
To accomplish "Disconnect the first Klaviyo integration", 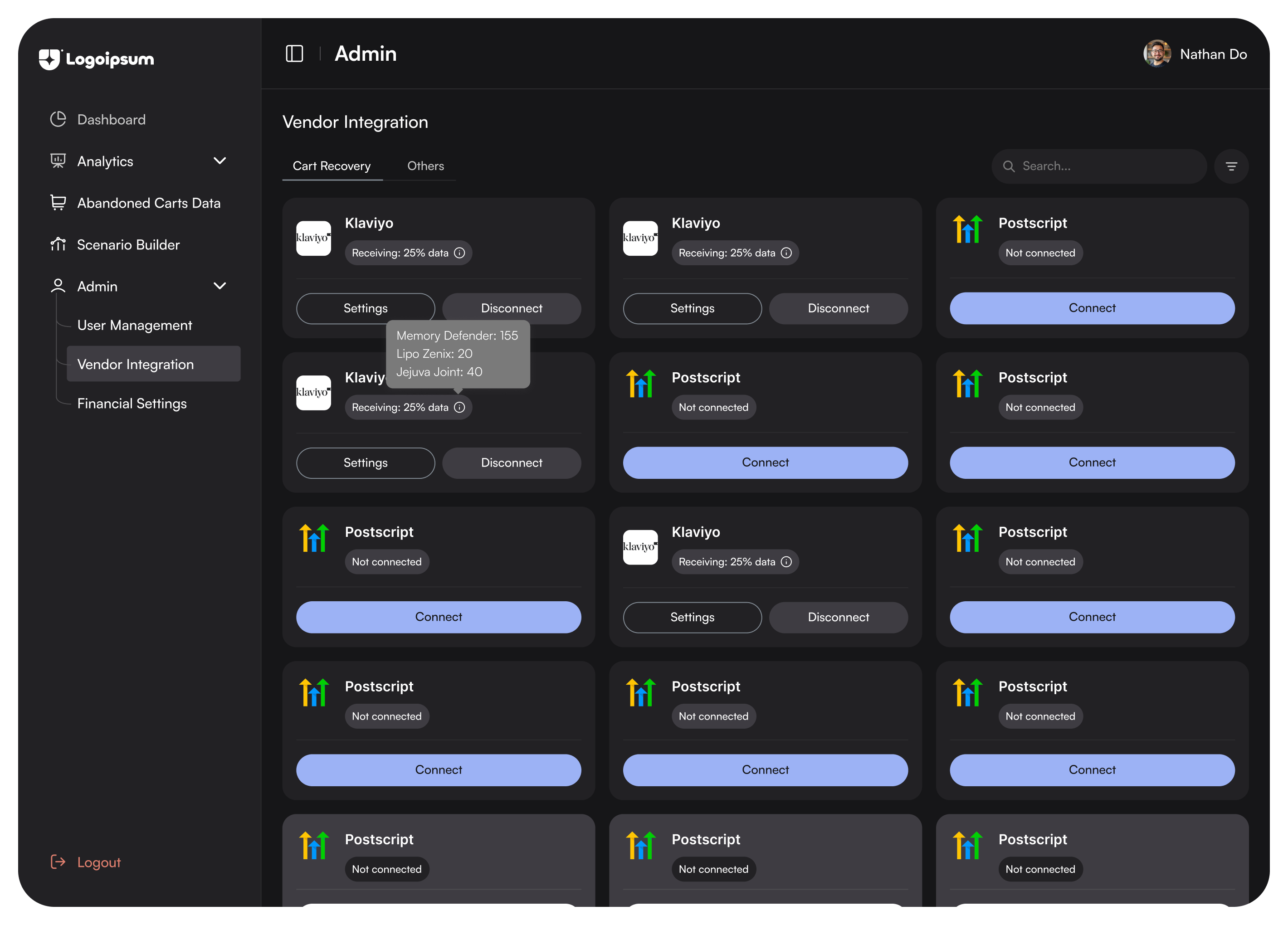I will [511, 308].
